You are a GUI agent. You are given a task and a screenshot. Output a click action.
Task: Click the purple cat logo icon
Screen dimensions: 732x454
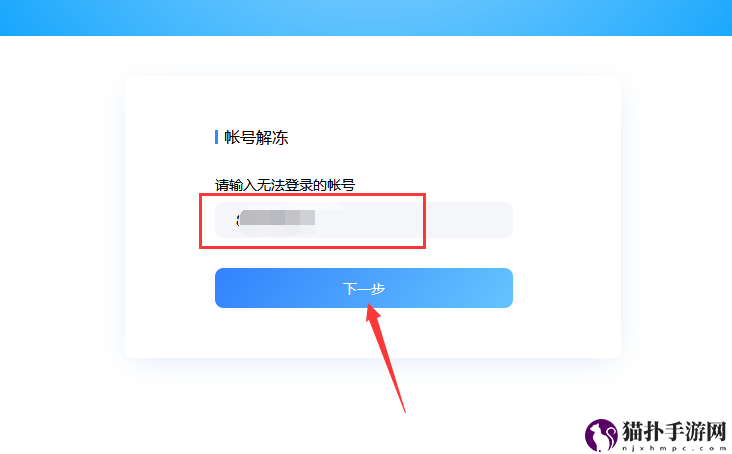tap(601, 435)
